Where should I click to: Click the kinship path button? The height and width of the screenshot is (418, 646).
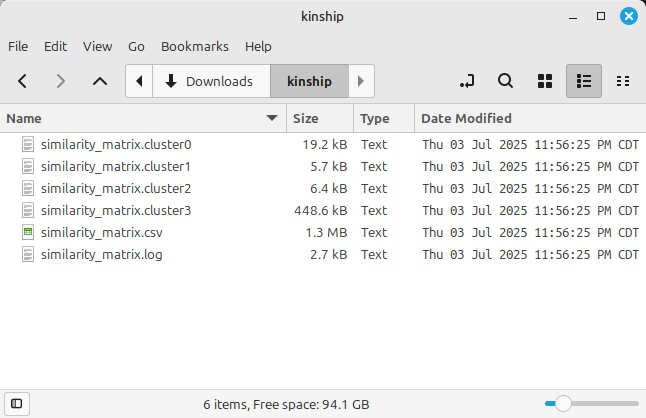[x=309, y=81]
